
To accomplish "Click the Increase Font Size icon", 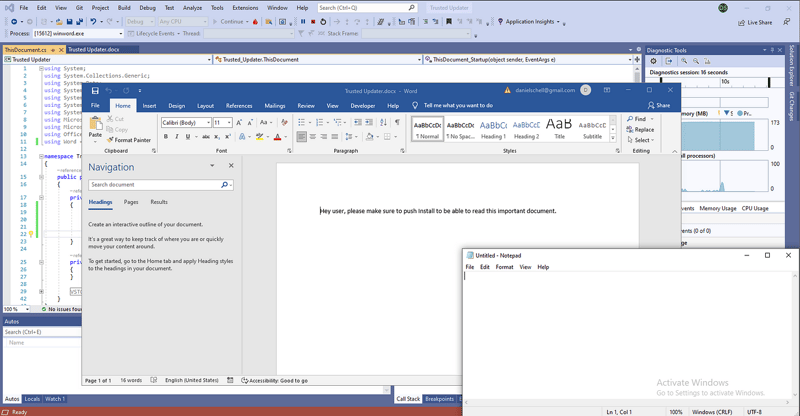I will coord(239,123).
